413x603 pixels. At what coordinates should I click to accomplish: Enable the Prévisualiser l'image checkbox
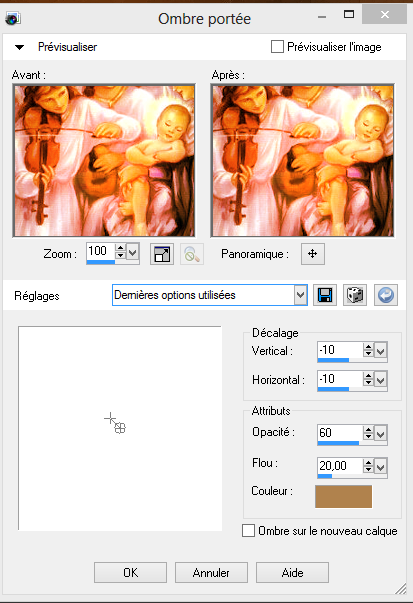pos(277,47)
